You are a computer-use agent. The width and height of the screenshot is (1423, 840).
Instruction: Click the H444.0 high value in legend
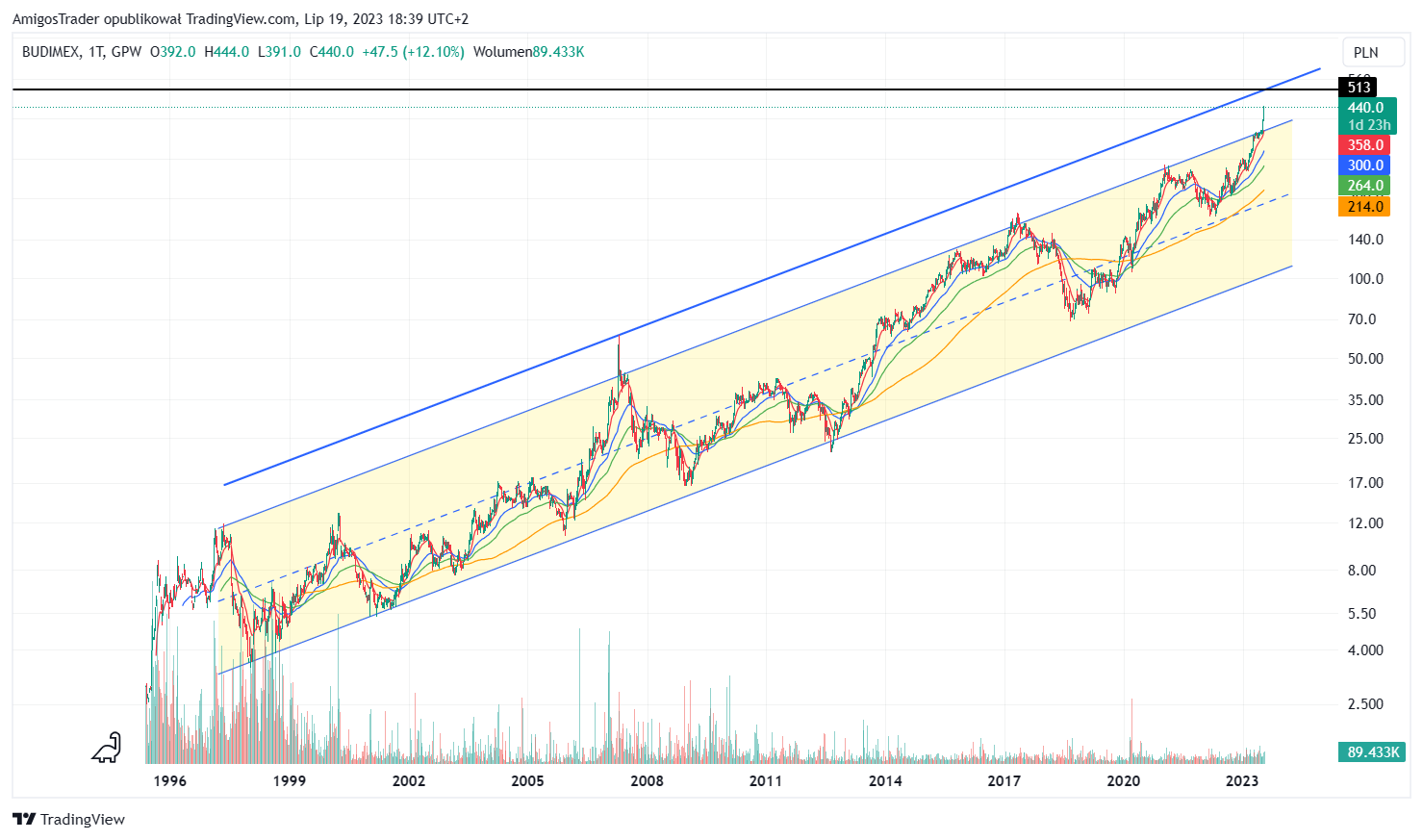click(x=226, y=52)
